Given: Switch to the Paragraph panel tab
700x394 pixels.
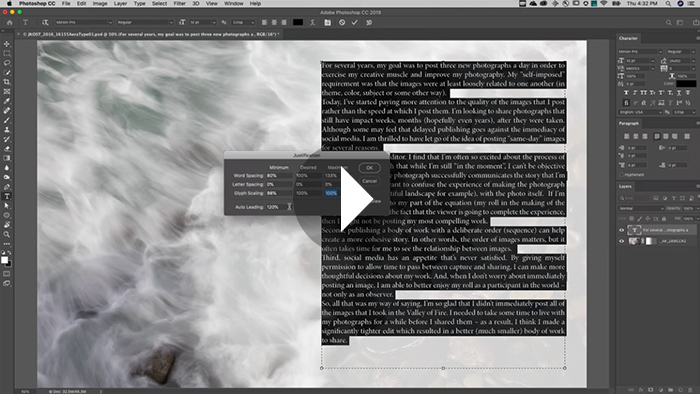Looking at the screenshot, I should click(629, 123).
